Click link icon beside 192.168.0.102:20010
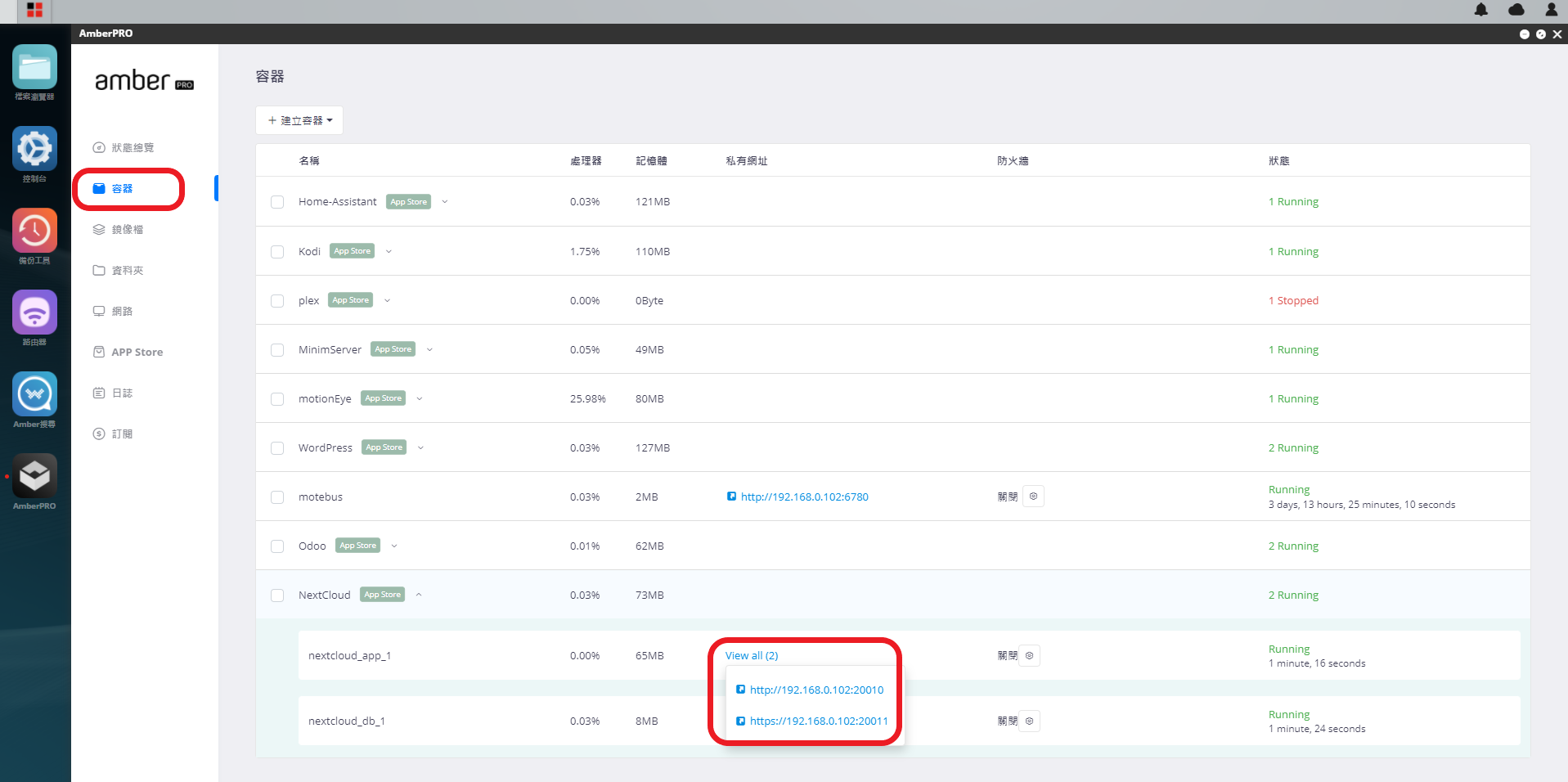Image resolution: width=1568 pixels, height=782 pixels. 740,690
